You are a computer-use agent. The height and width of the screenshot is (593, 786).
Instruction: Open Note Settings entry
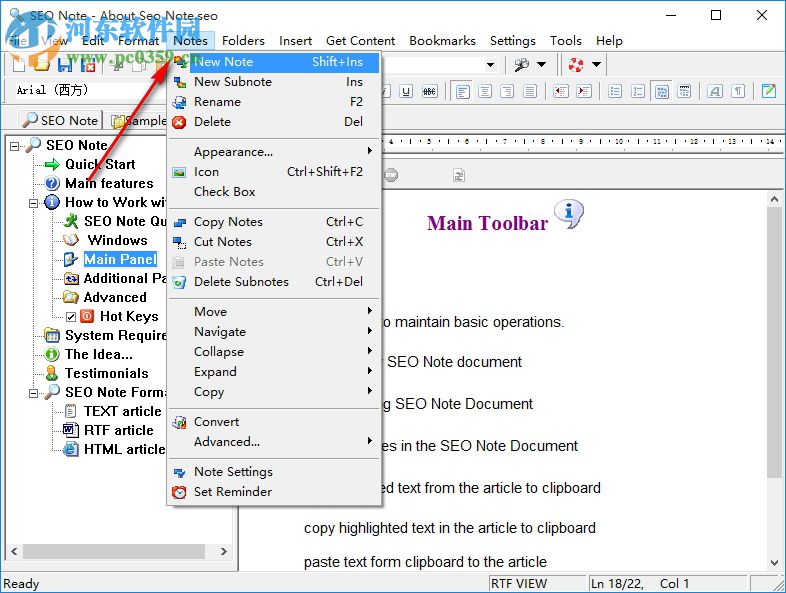pos(274,472)
